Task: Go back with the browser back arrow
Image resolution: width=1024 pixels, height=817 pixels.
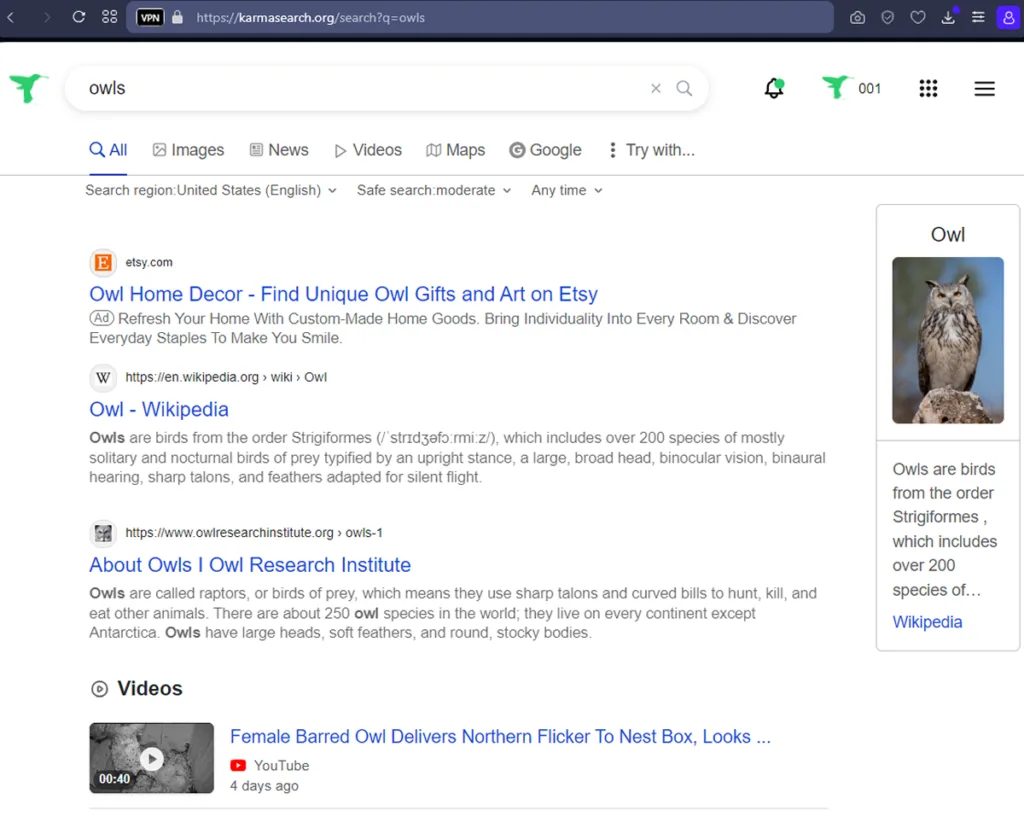Action: 10,18
